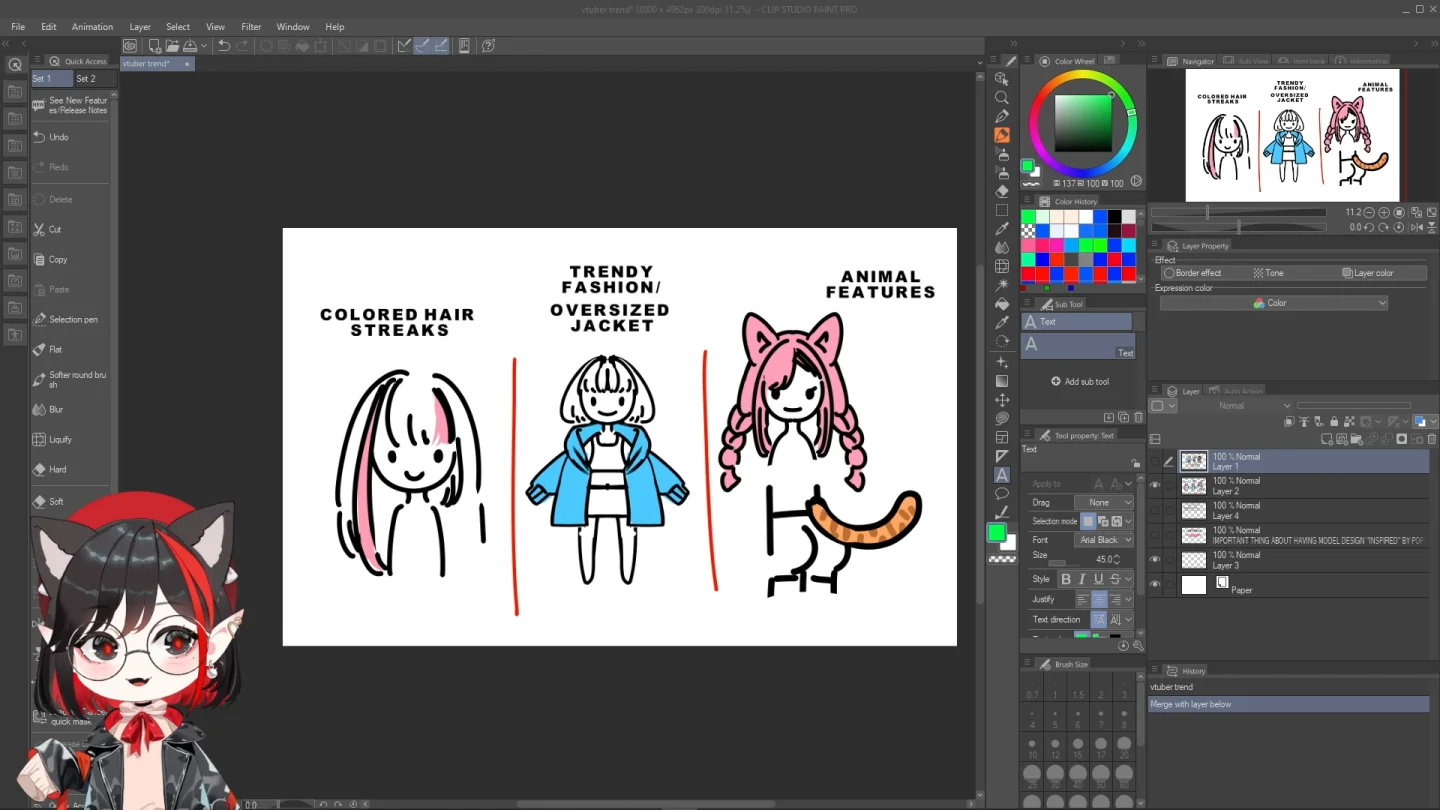Click the Save icon in command bar
This screenshot has width=1440, height=810.
(190, 46)
